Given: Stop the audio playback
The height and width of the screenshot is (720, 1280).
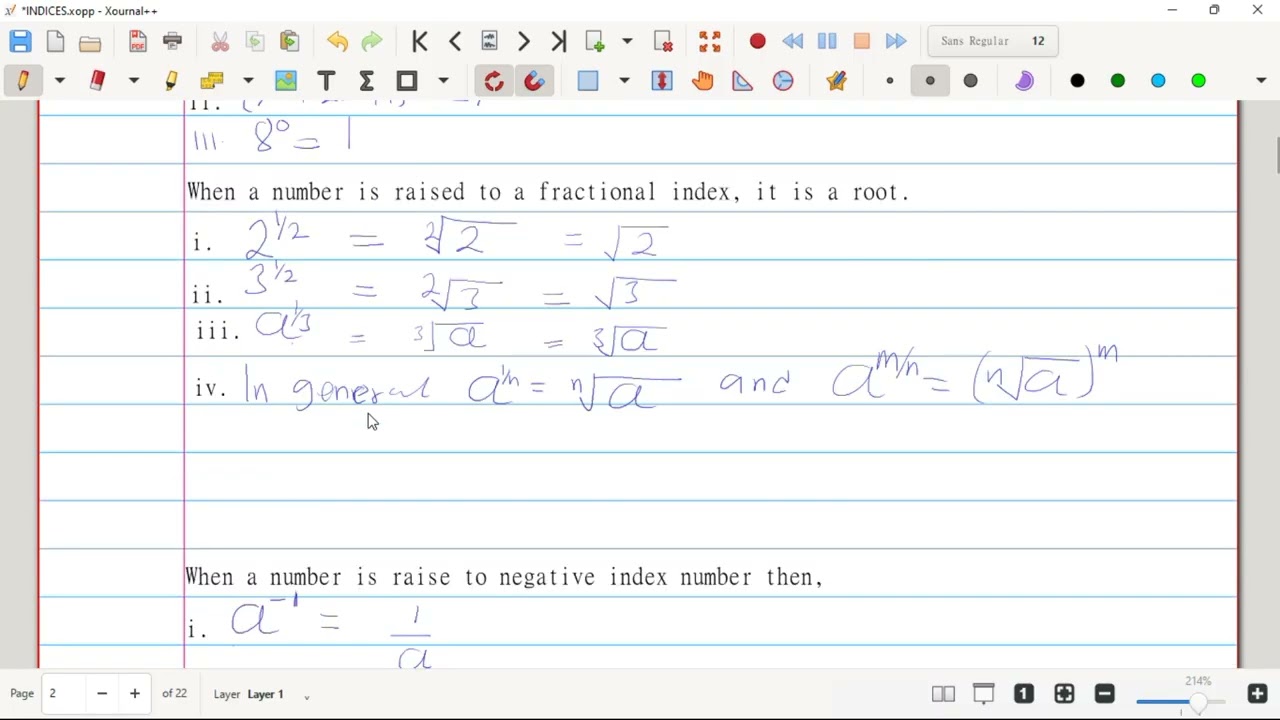Looking at the screenshot, I should click(x=862, y=41).
